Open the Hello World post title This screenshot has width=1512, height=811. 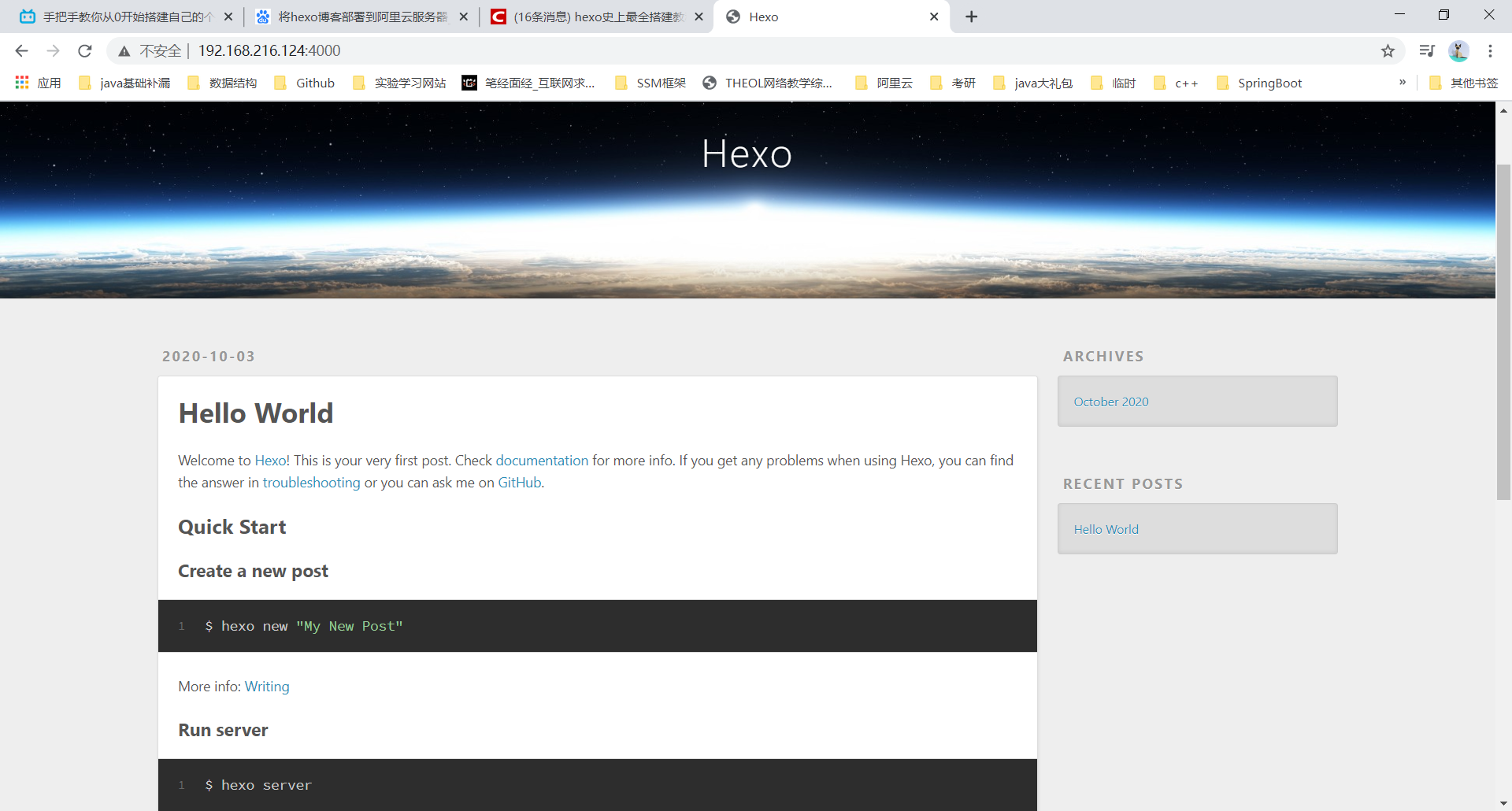click(x=256, y=413)
